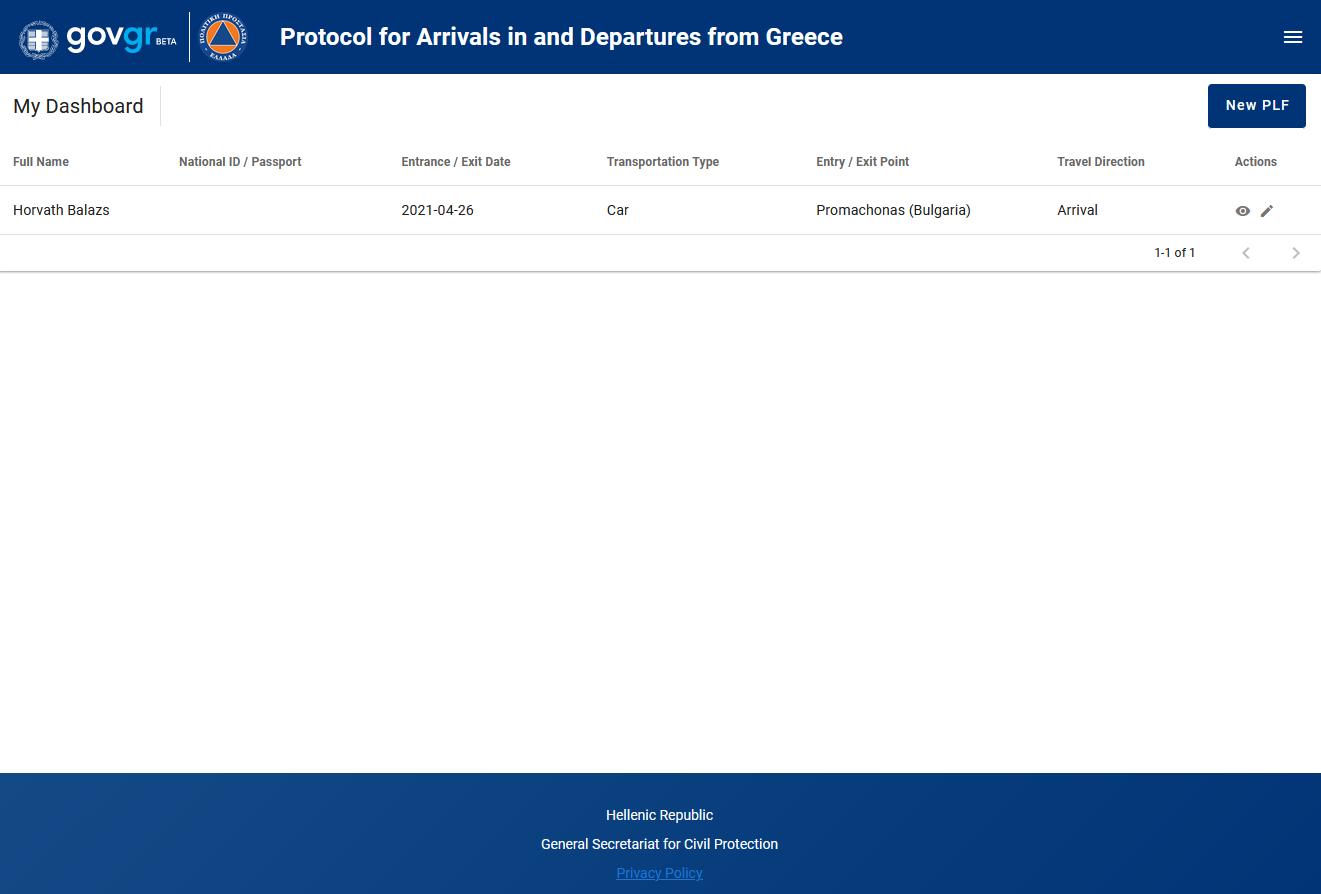Select the Transportation Type column header
The width and height of the screenshot is (1321, 894).
pyautogui.click(x=662, y=162)
